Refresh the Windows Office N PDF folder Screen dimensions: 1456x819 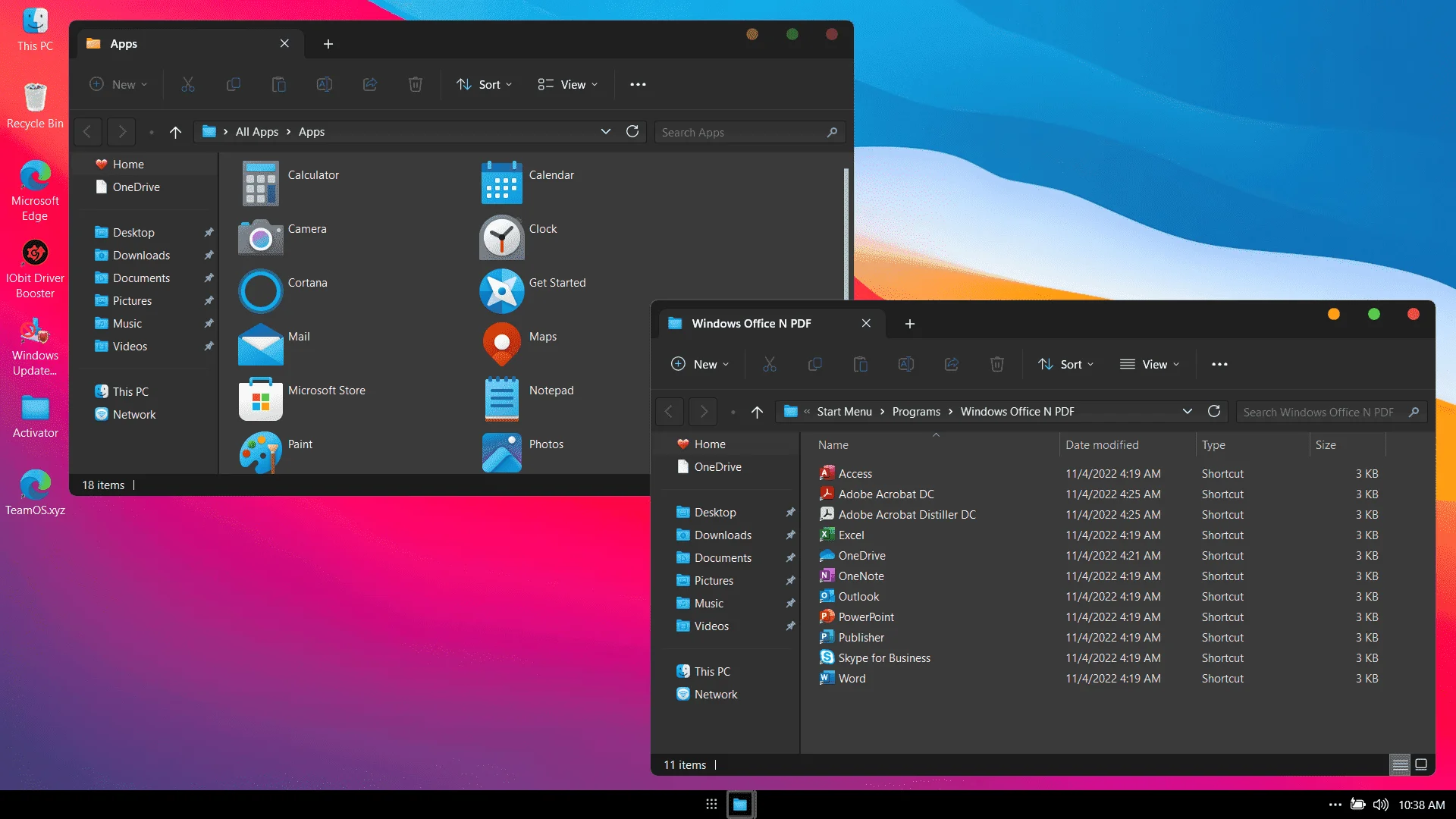coord(1214,411)
